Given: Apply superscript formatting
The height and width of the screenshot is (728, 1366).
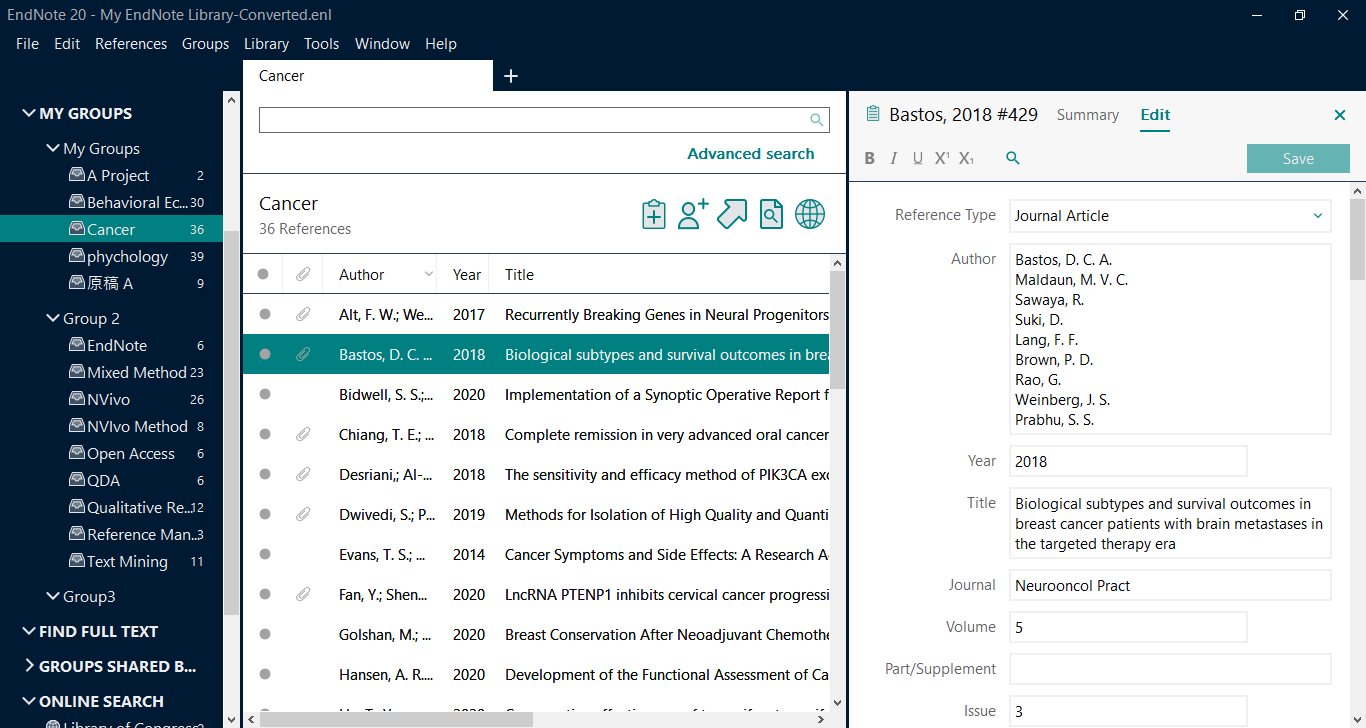Looking at the screenshot, I should click(x=942, y=158).
